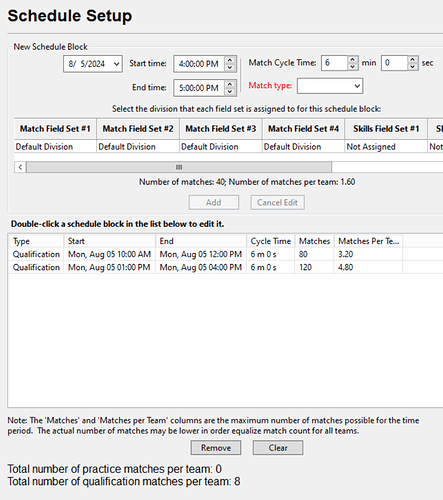Click the Clear button

point(278,448)
